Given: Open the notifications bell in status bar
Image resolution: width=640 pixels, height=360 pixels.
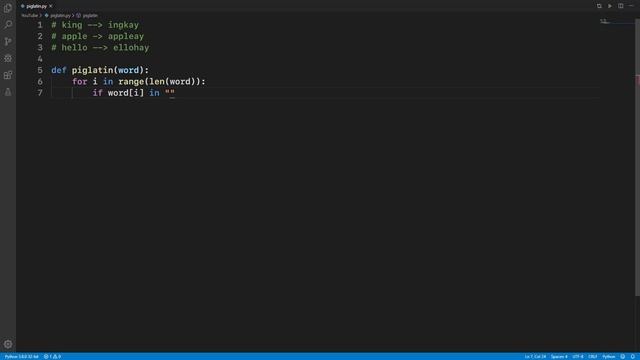Looking at the screenshot, I should point(633,357).
